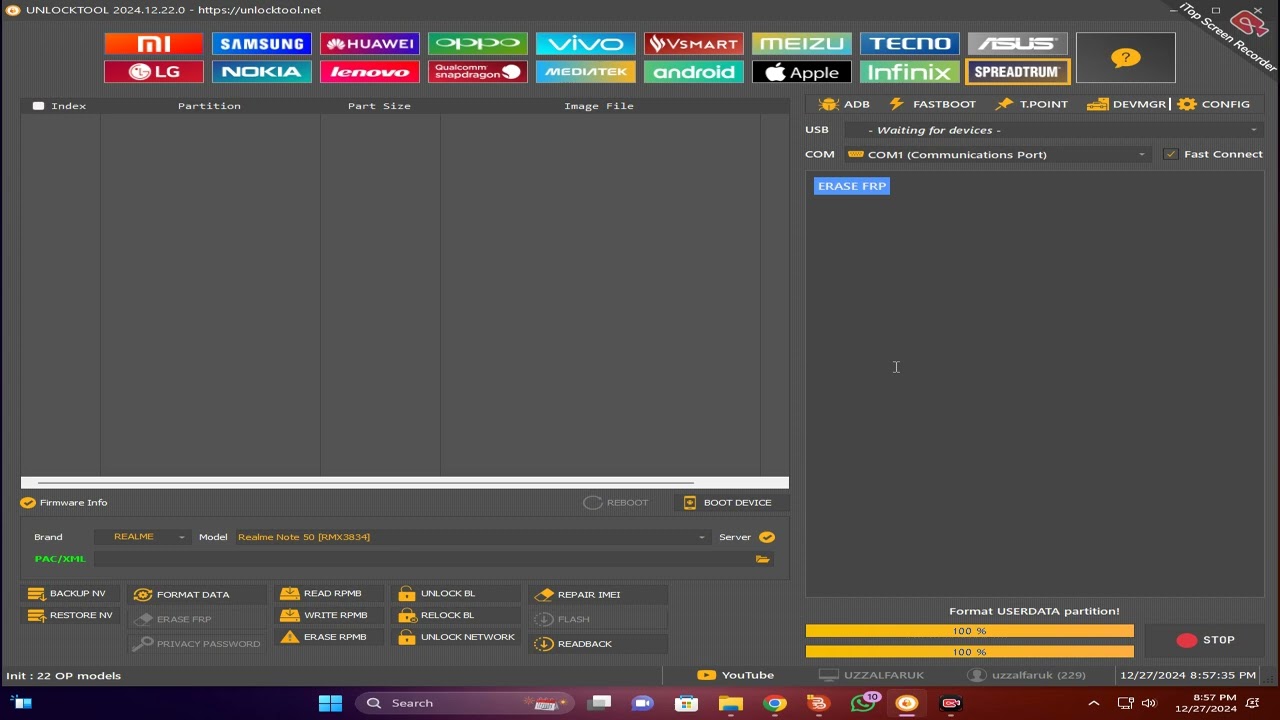Viewport: 1280px width, 720px height.
Task: Select the Tecno brand tile
Action: (x=910, y=44)
